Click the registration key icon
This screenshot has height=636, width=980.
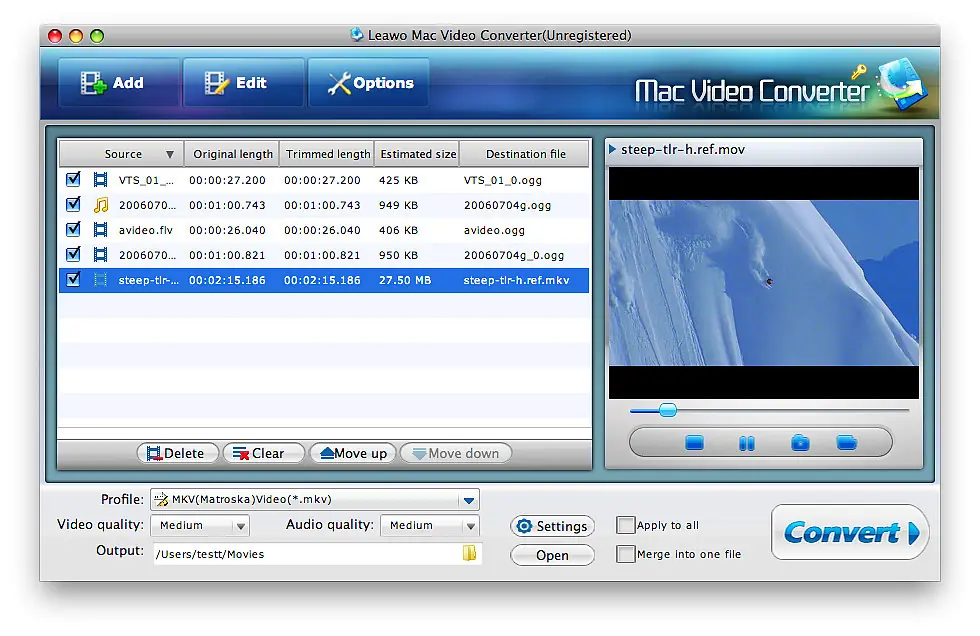point(859,71)
